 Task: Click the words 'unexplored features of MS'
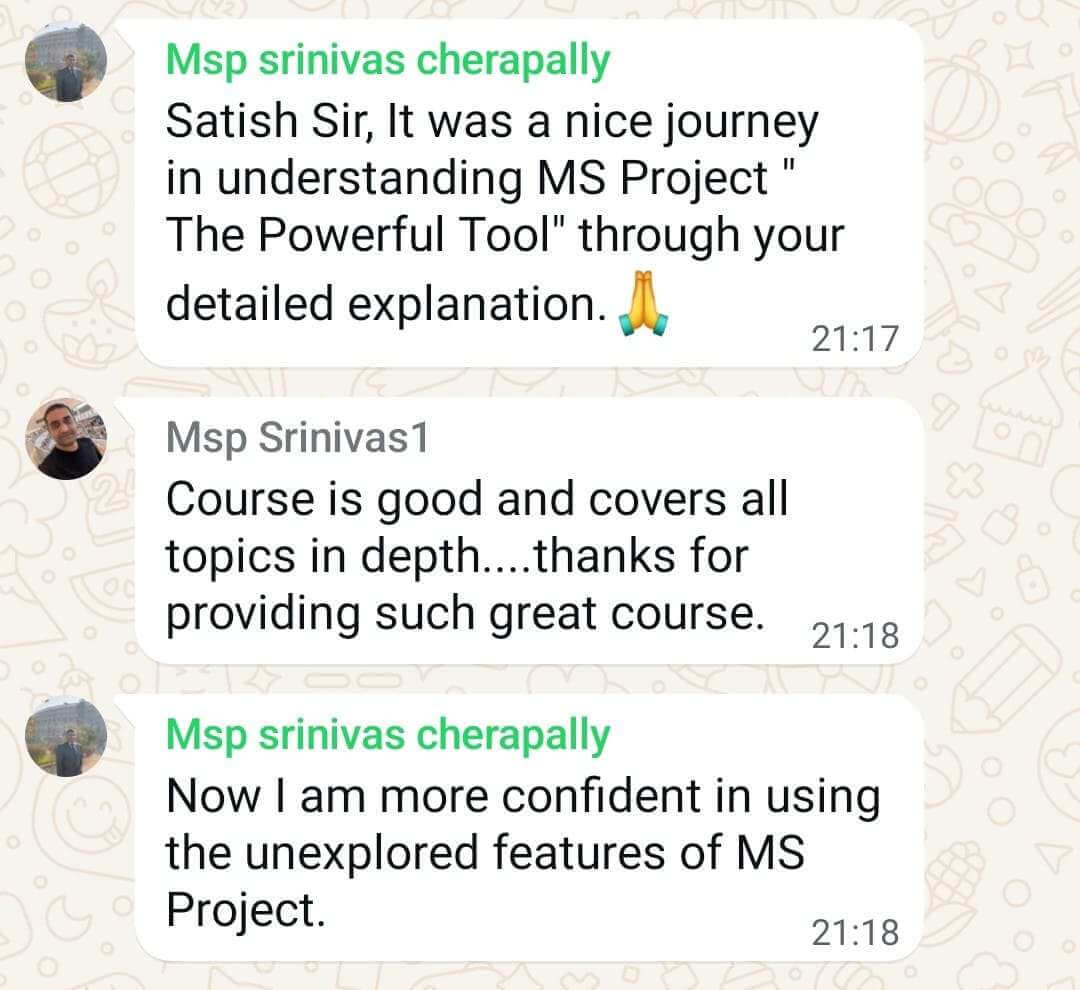point(525,852)
